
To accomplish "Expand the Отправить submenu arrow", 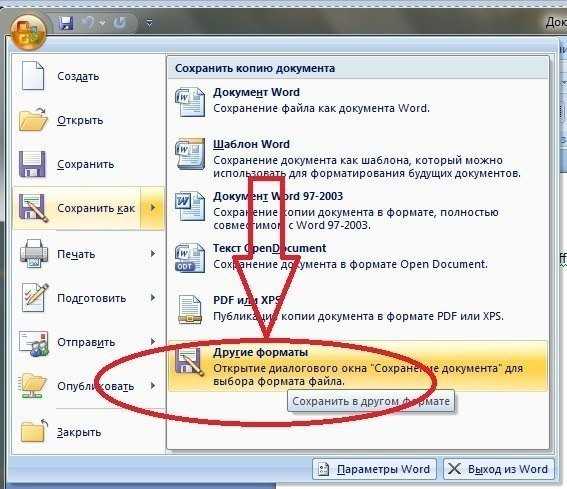I will [153, 341].
